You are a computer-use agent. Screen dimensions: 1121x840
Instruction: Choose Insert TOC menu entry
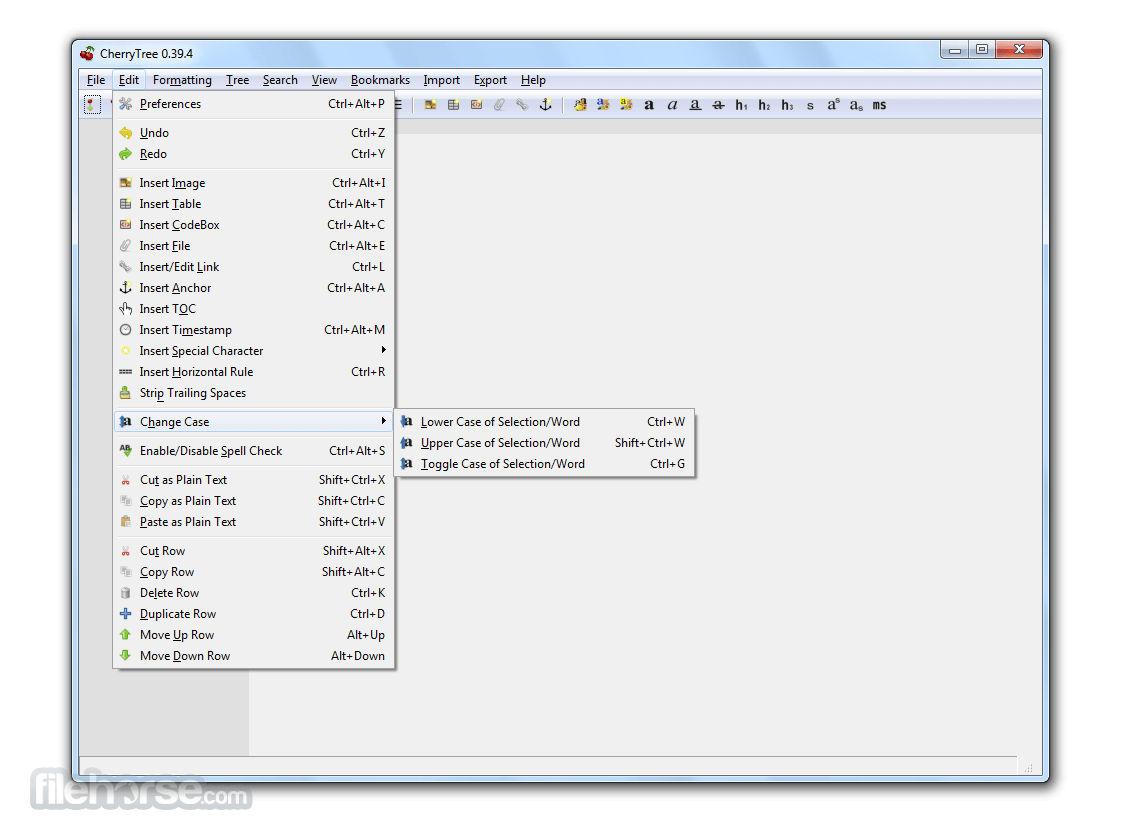coord(254,309)
